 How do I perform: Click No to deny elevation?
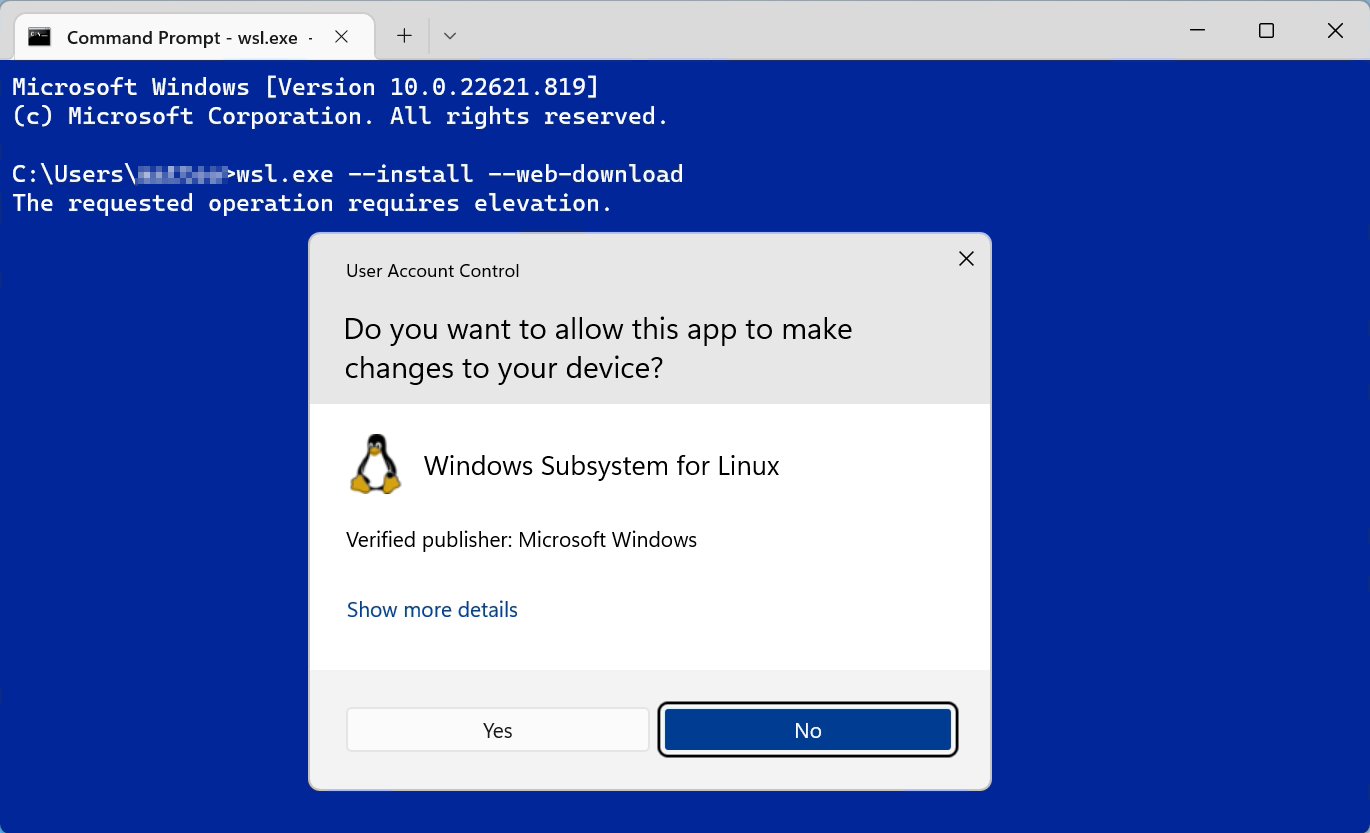pyautogui.click(x=807, y=730)
